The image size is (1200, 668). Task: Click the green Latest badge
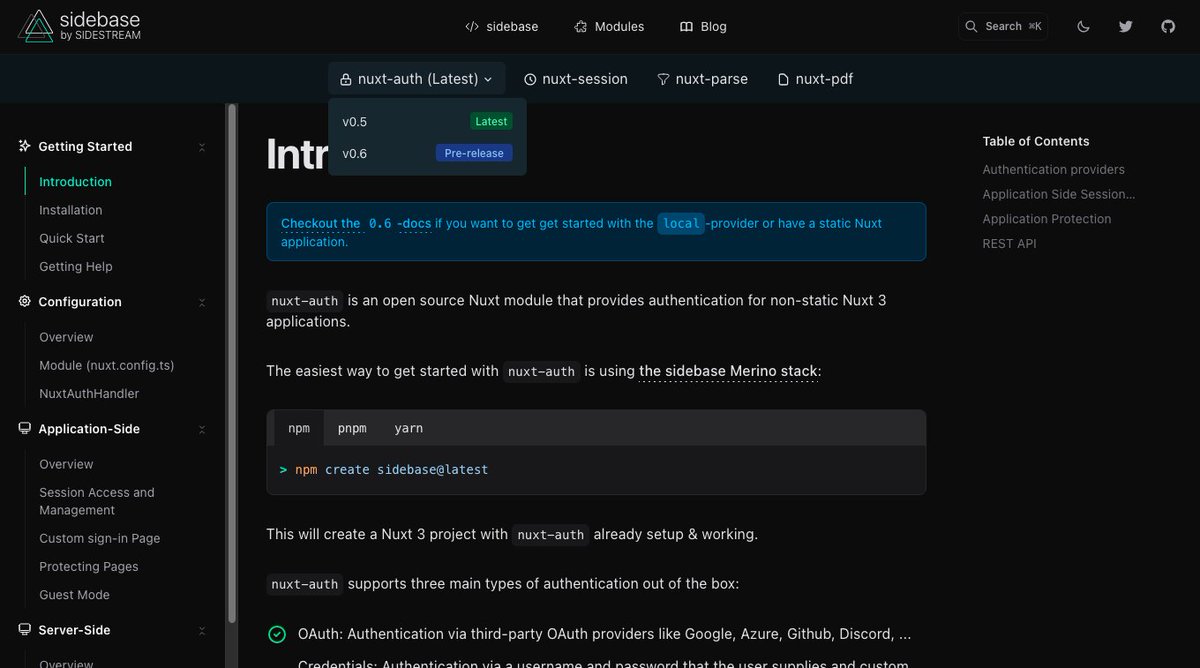491,121
